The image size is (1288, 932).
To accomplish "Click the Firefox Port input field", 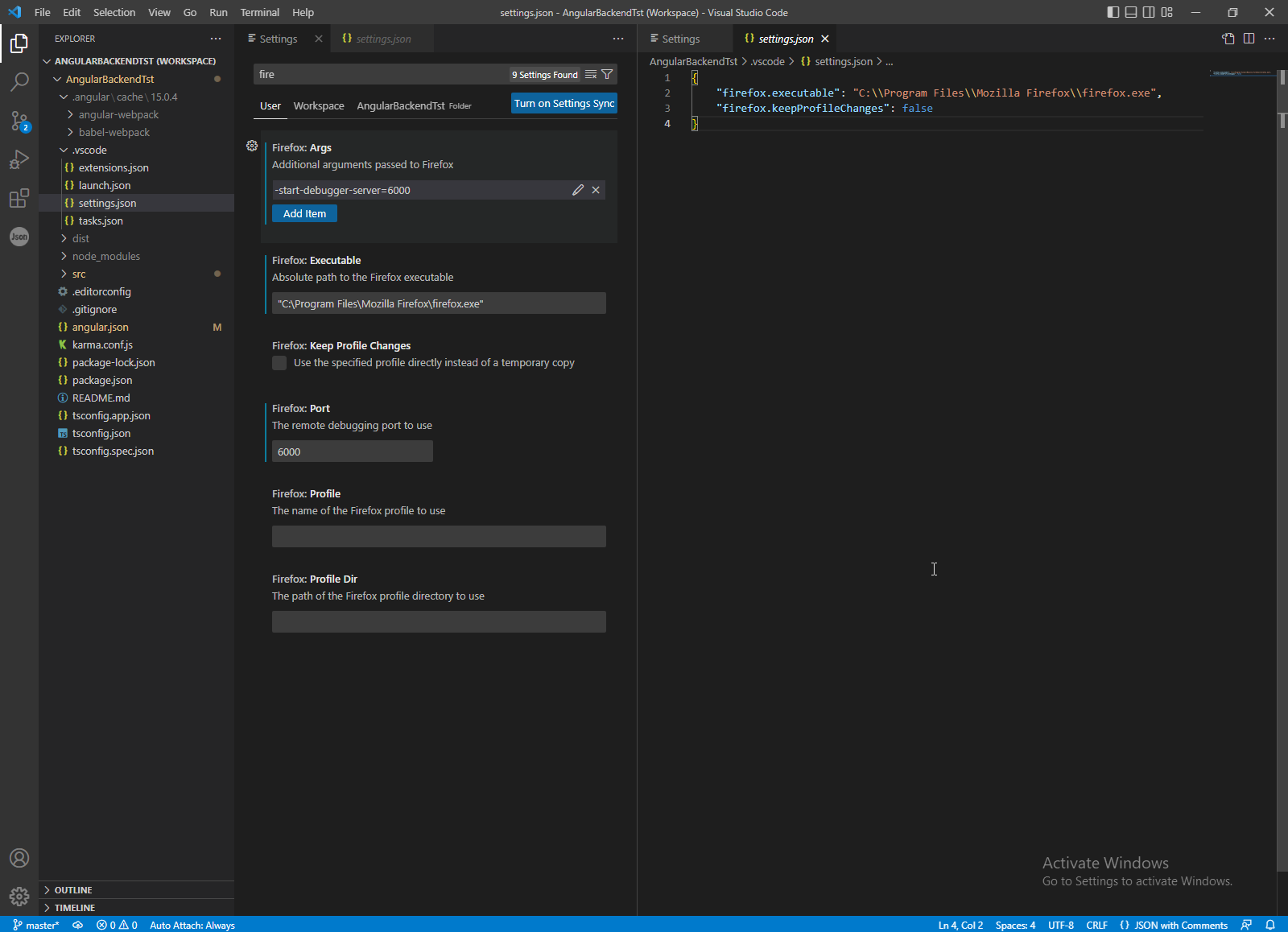I will [352, 452].
